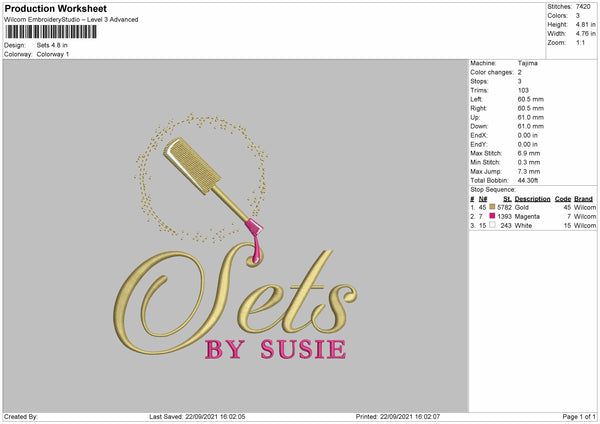Click the 'Down:' measurement label
Screen dimensions: 600x424
pos(479,126)
